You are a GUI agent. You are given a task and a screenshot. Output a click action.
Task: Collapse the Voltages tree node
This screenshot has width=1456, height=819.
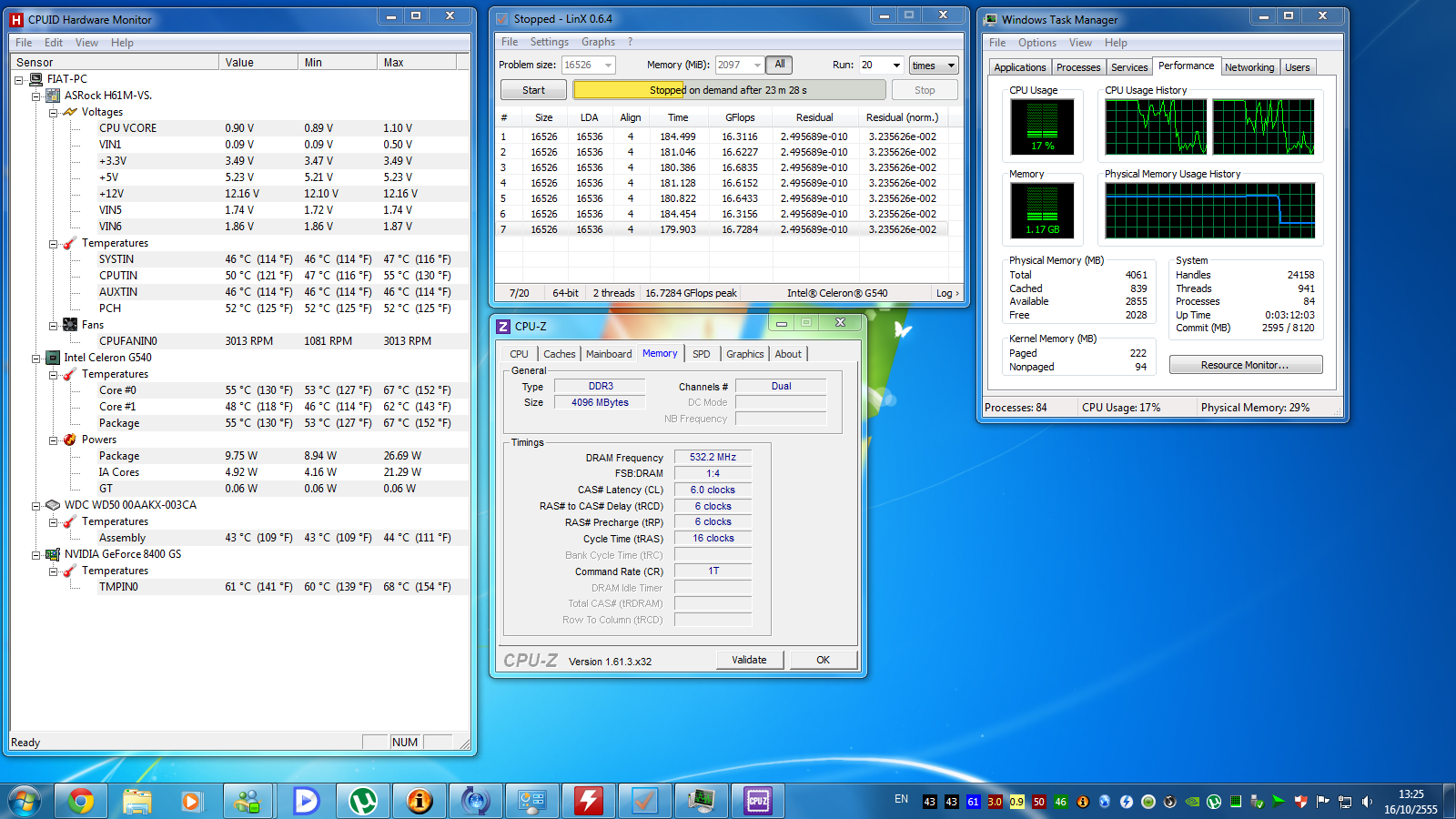pos(53,112)
